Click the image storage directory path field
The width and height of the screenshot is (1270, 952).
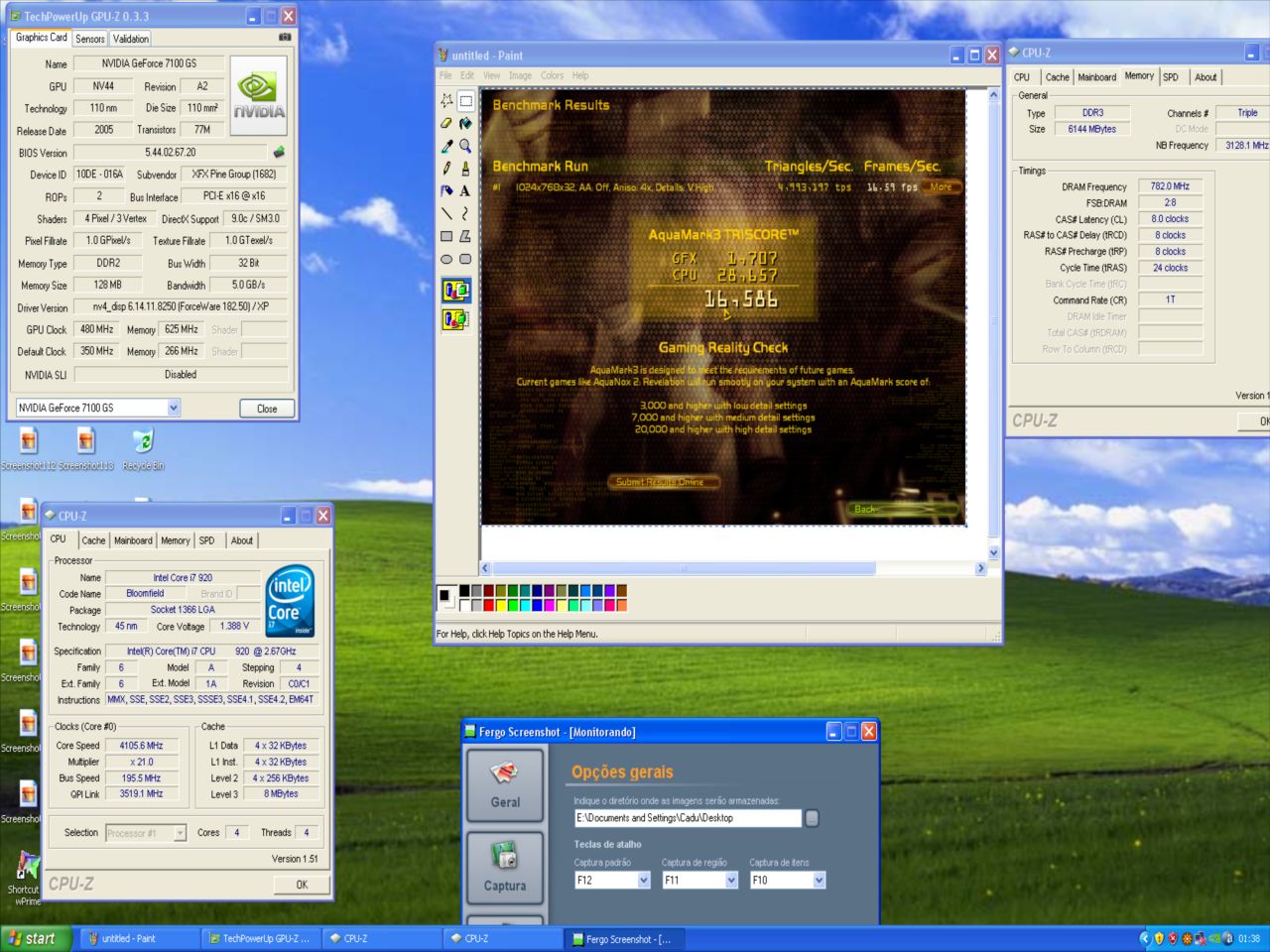[x=688, y=818]
